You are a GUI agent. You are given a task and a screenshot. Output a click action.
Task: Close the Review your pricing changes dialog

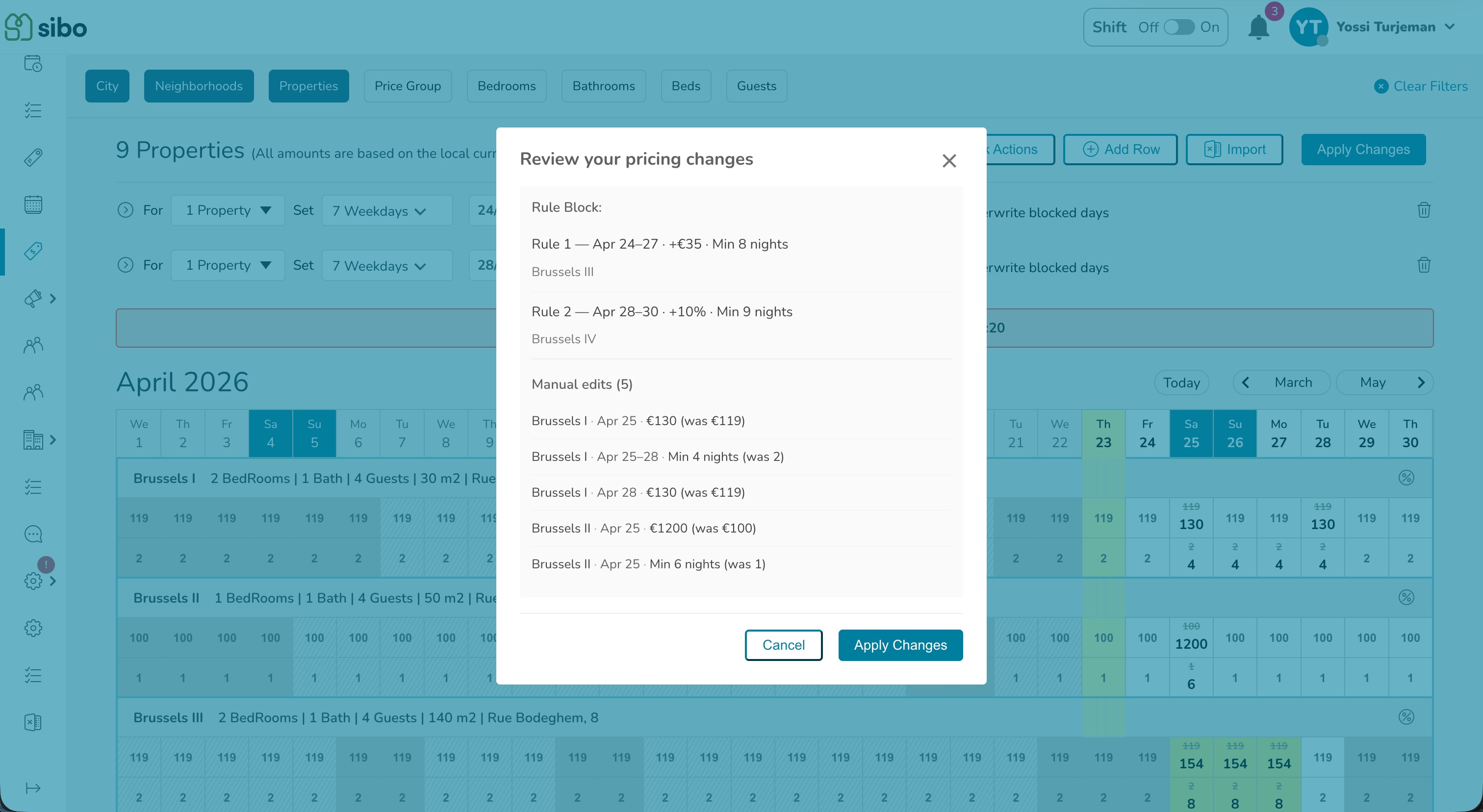pyautogui.click(x=949, y=160)
